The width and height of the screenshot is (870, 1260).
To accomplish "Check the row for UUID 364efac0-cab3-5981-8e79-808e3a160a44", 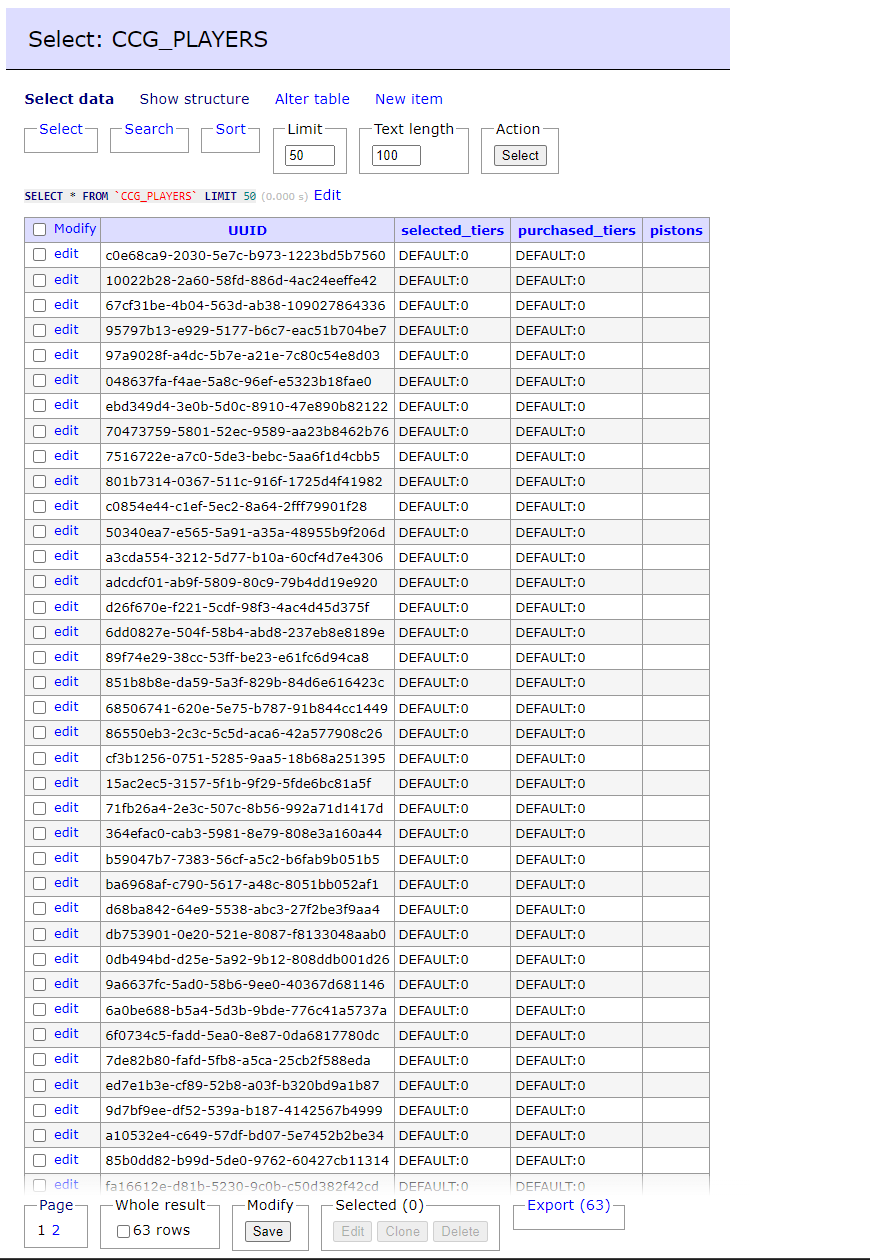I will pyautogui.click(x=40, y=833).
